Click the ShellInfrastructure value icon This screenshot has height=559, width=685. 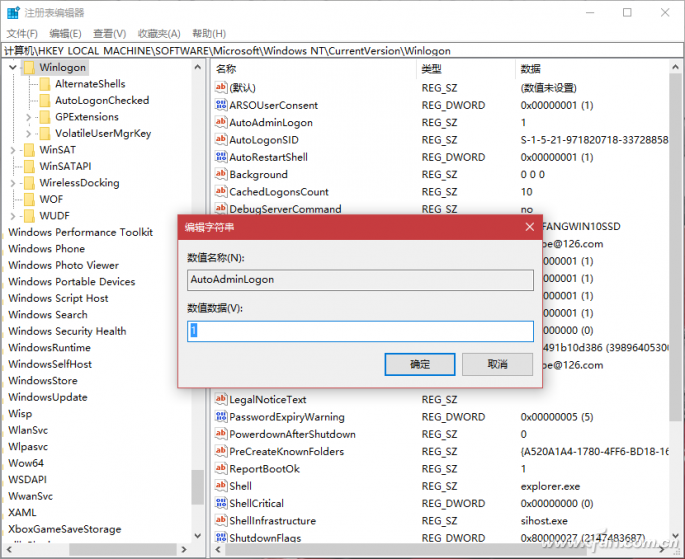click(221, 521)
